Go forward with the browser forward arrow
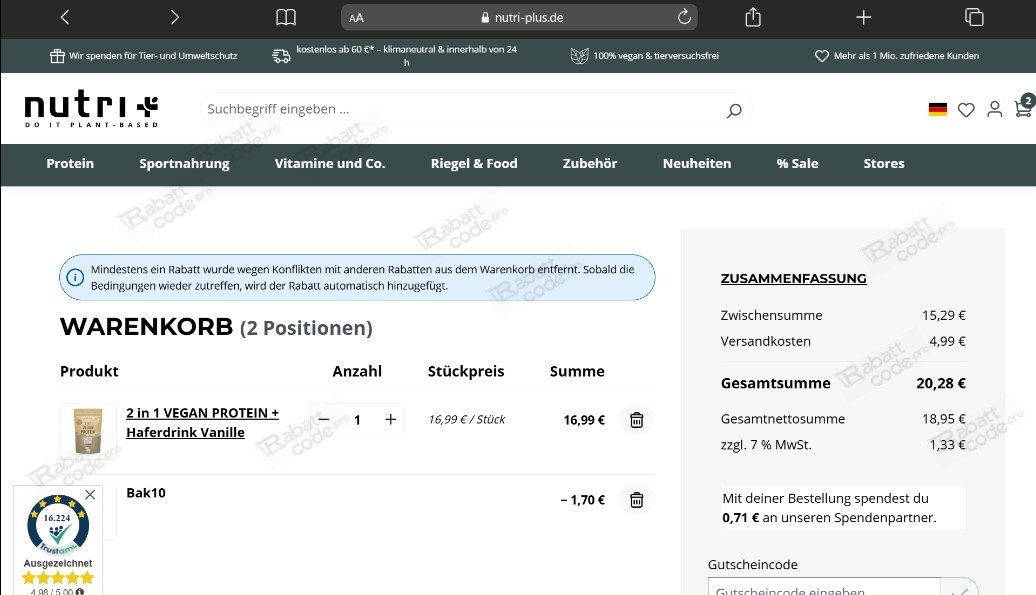This screenshot has height=595, width=1036. pyautogui.click(x=174, y=17)
